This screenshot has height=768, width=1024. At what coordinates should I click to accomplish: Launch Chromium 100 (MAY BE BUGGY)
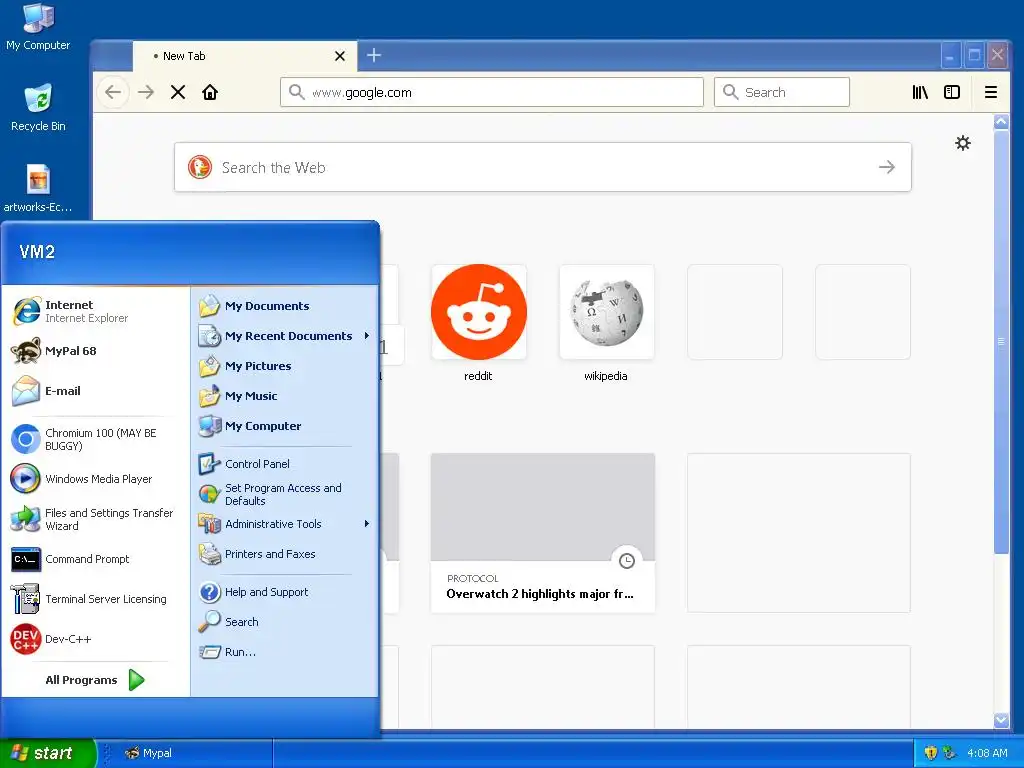[x=95, y=440]
